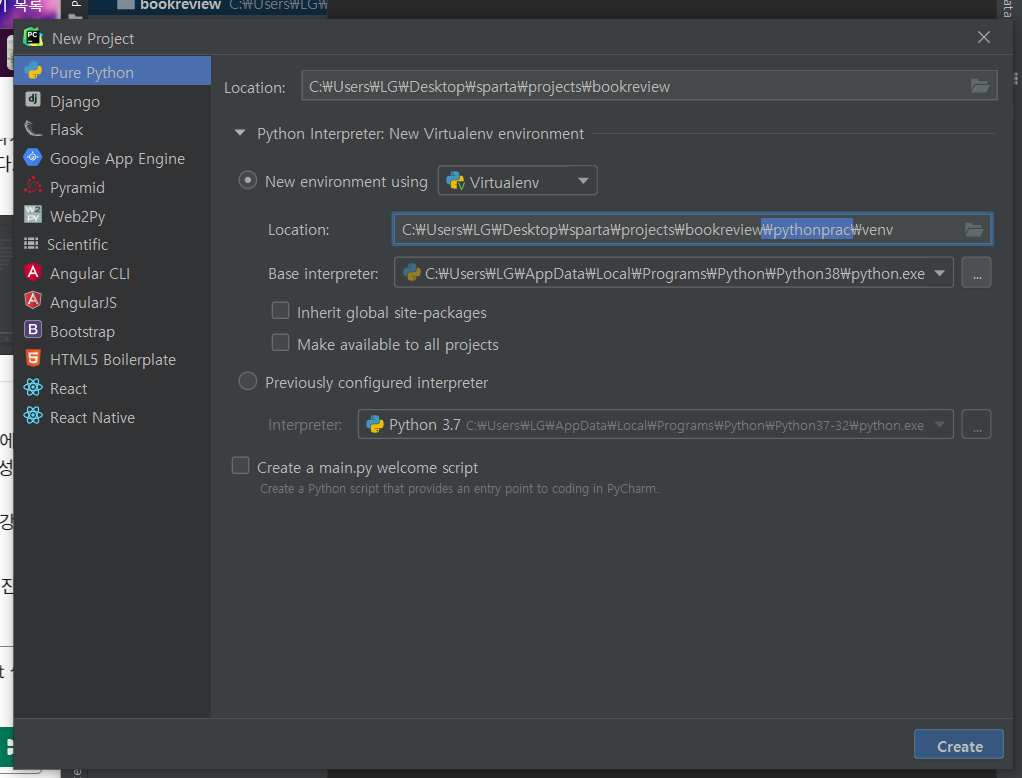Select Google App Engine project type
Image resolution: width=1022 pixels, height=778 pixels.
point(112,158)
